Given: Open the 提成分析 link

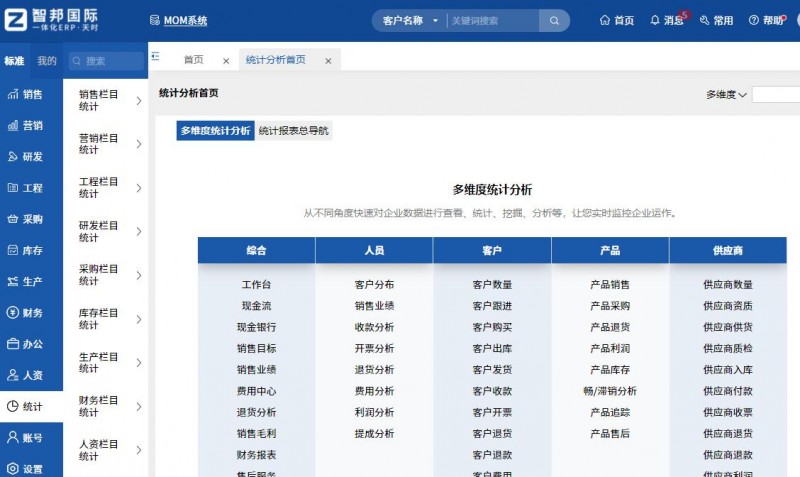Looking at the screenshot, I should pyautogui.click(x=374, y=434).
